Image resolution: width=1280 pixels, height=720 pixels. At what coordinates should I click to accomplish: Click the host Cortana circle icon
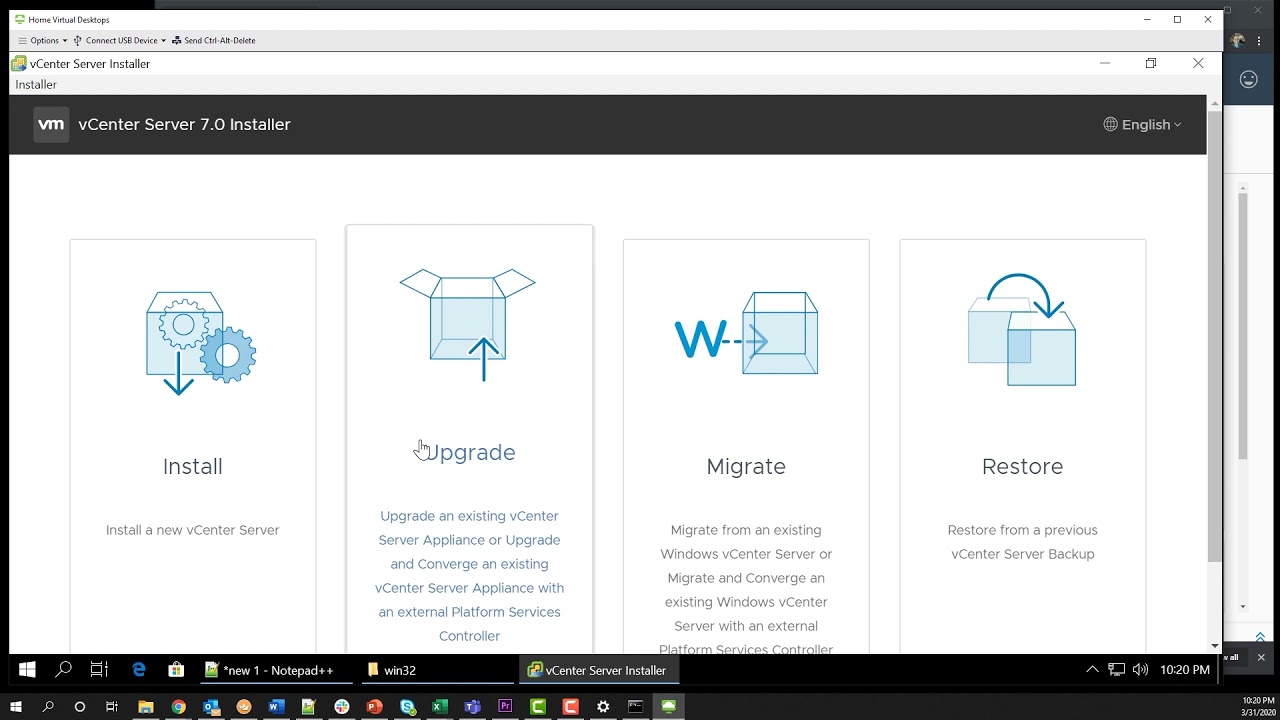pyautogui.click(x=80, y=706)
